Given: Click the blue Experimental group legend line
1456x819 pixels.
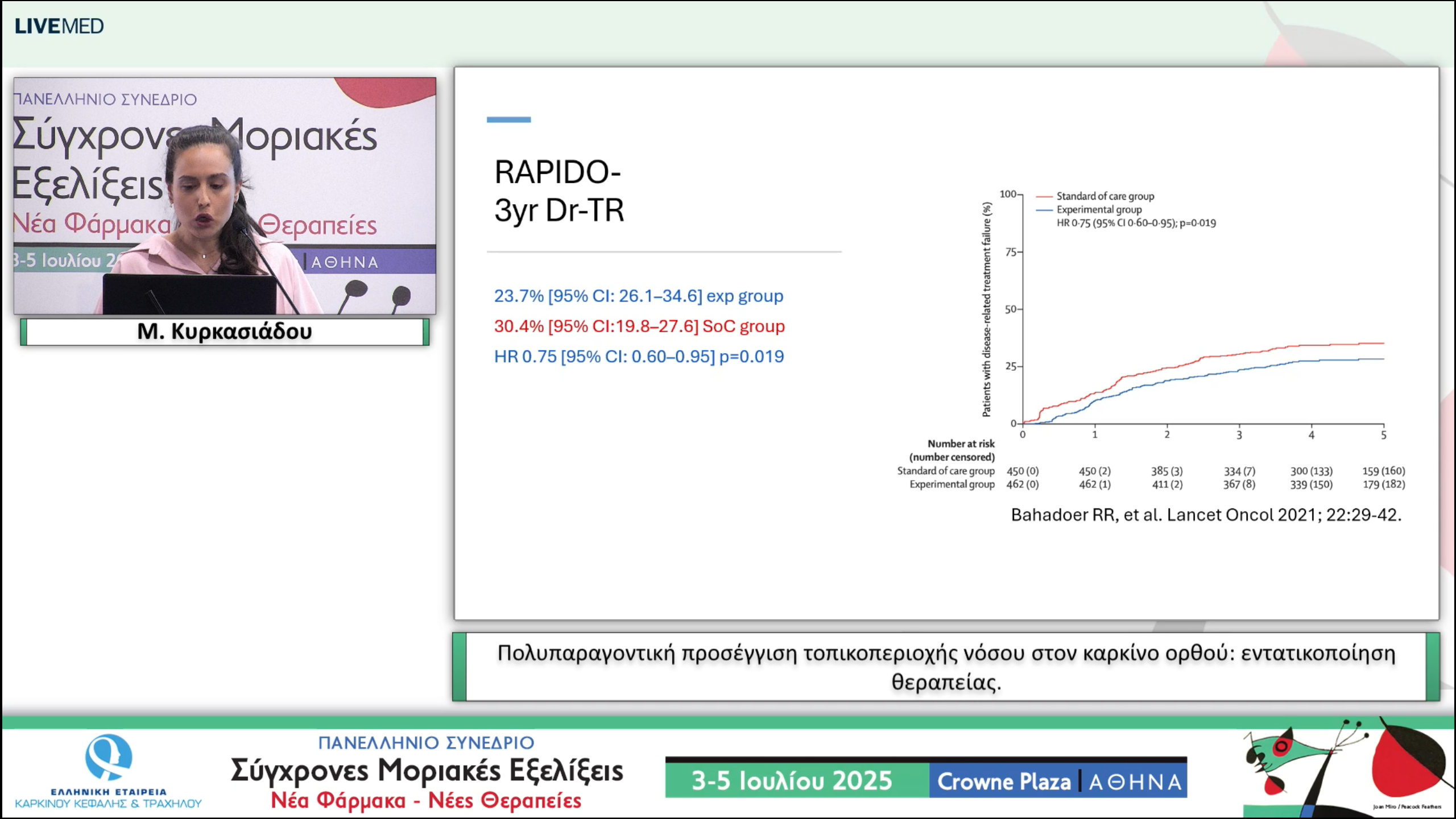Looking at the screenshot, I should (x=1044, y=210).
